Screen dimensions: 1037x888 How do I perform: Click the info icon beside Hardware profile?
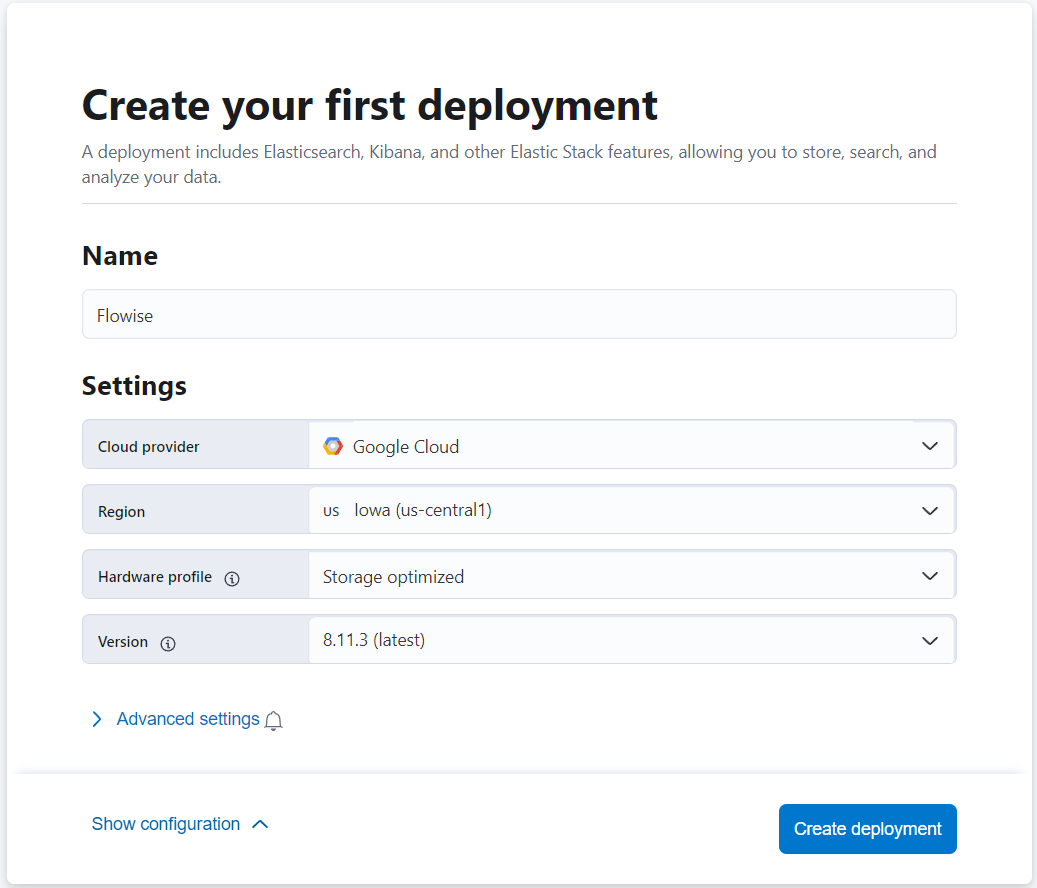click(x=232, y=578)
